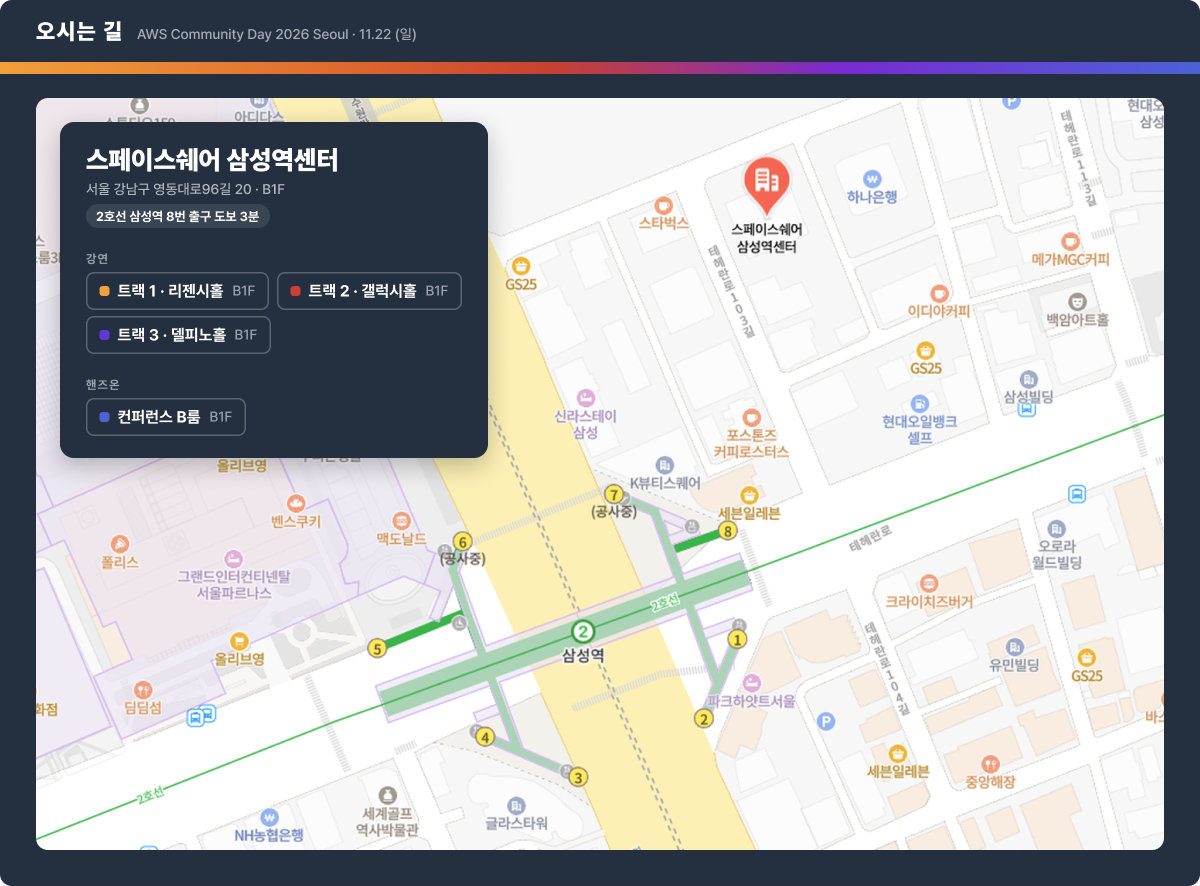
Task: Click the 스타벅스 coffee icon on the map
Action: point(664,205)
